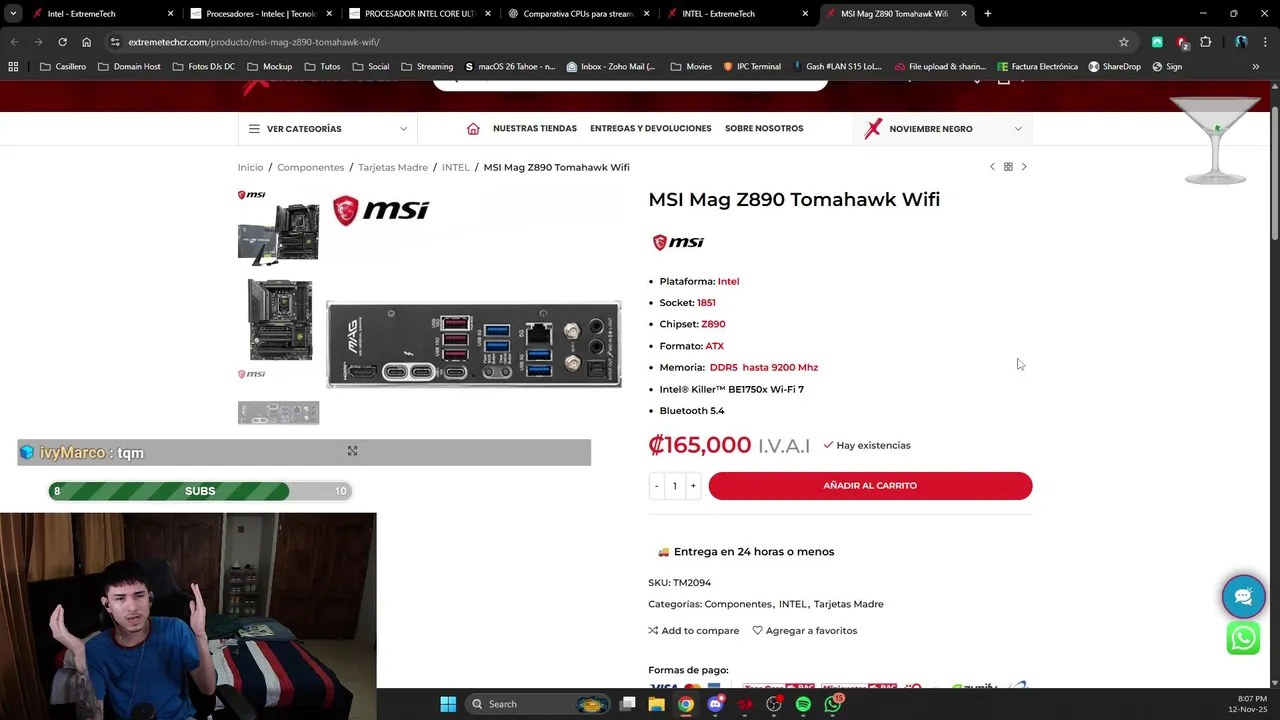
Task: Open the Streaming bookmark folder
Action: coord(427,67)
